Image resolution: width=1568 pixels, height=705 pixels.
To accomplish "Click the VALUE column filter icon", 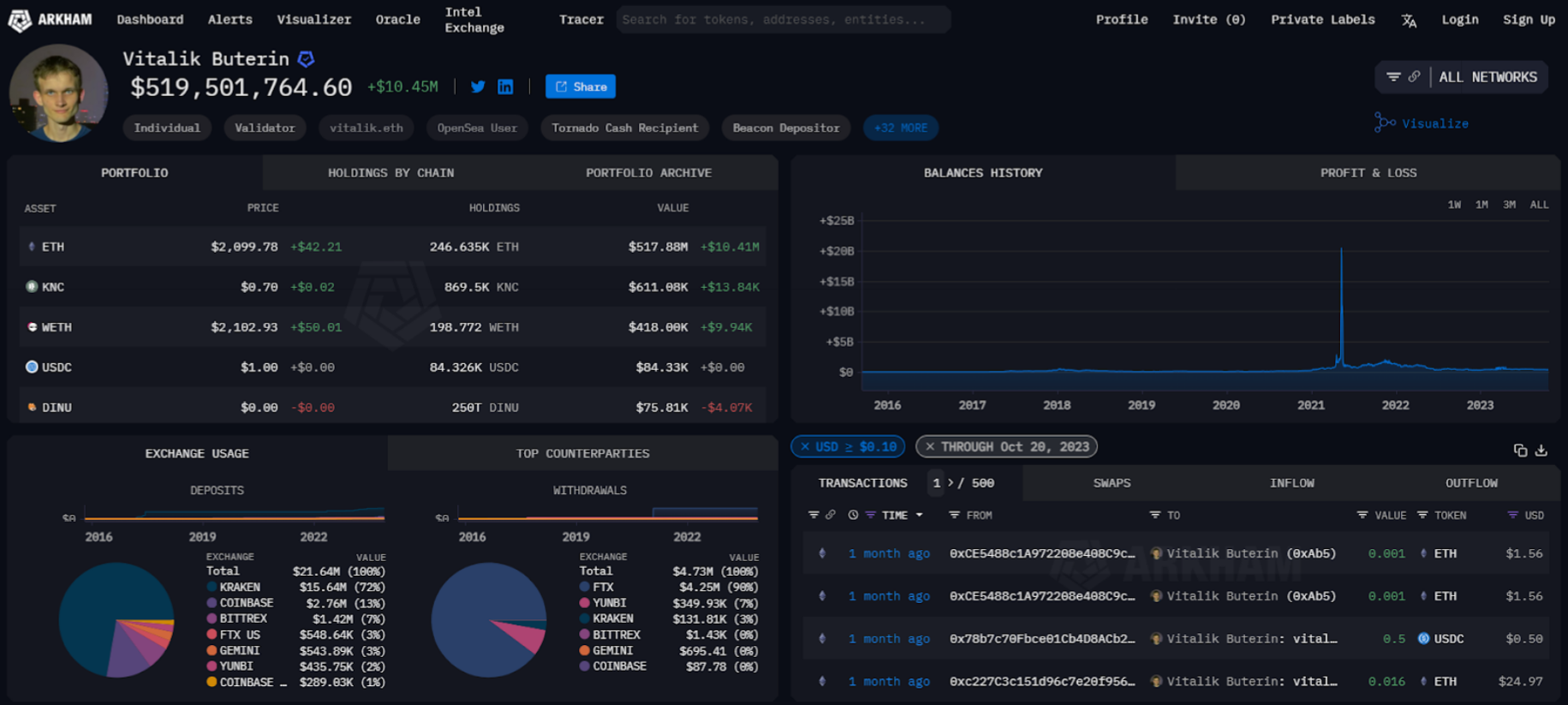I will tap(1362, 515).
